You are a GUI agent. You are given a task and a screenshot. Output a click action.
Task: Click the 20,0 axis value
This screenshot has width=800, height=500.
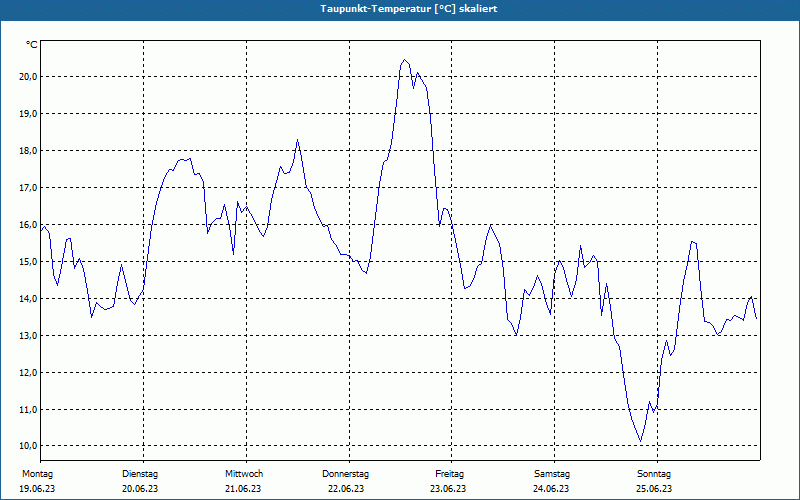pyautogui.click(x=28, y=77)
